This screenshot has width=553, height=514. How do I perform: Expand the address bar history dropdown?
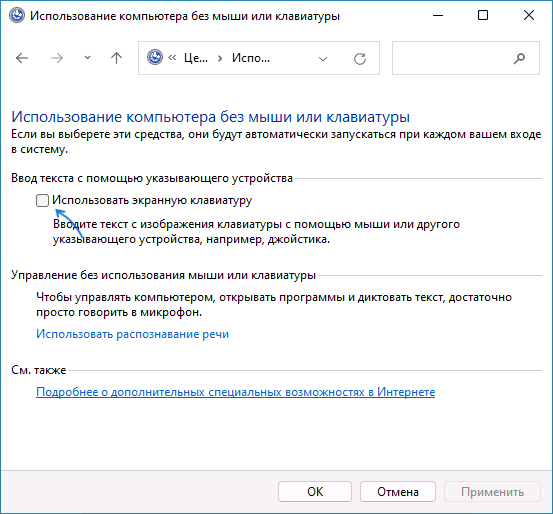pyautogui.click(x=323, y=59)
